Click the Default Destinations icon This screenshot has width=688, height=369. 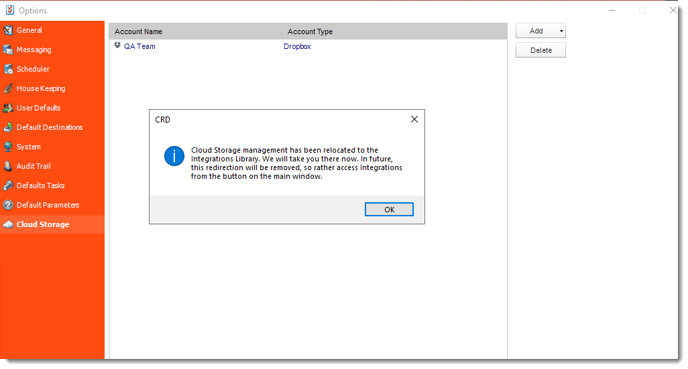tap(8, 127)
